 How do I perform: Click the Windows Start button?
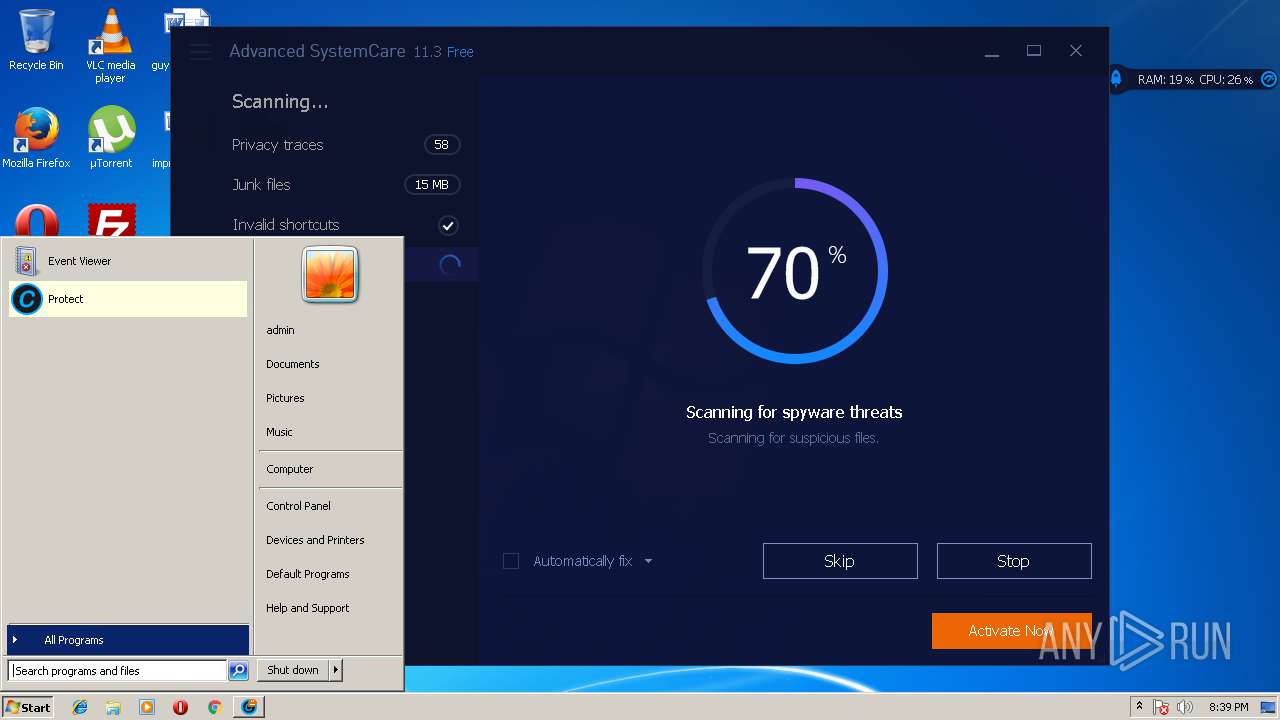click(28, 707)
